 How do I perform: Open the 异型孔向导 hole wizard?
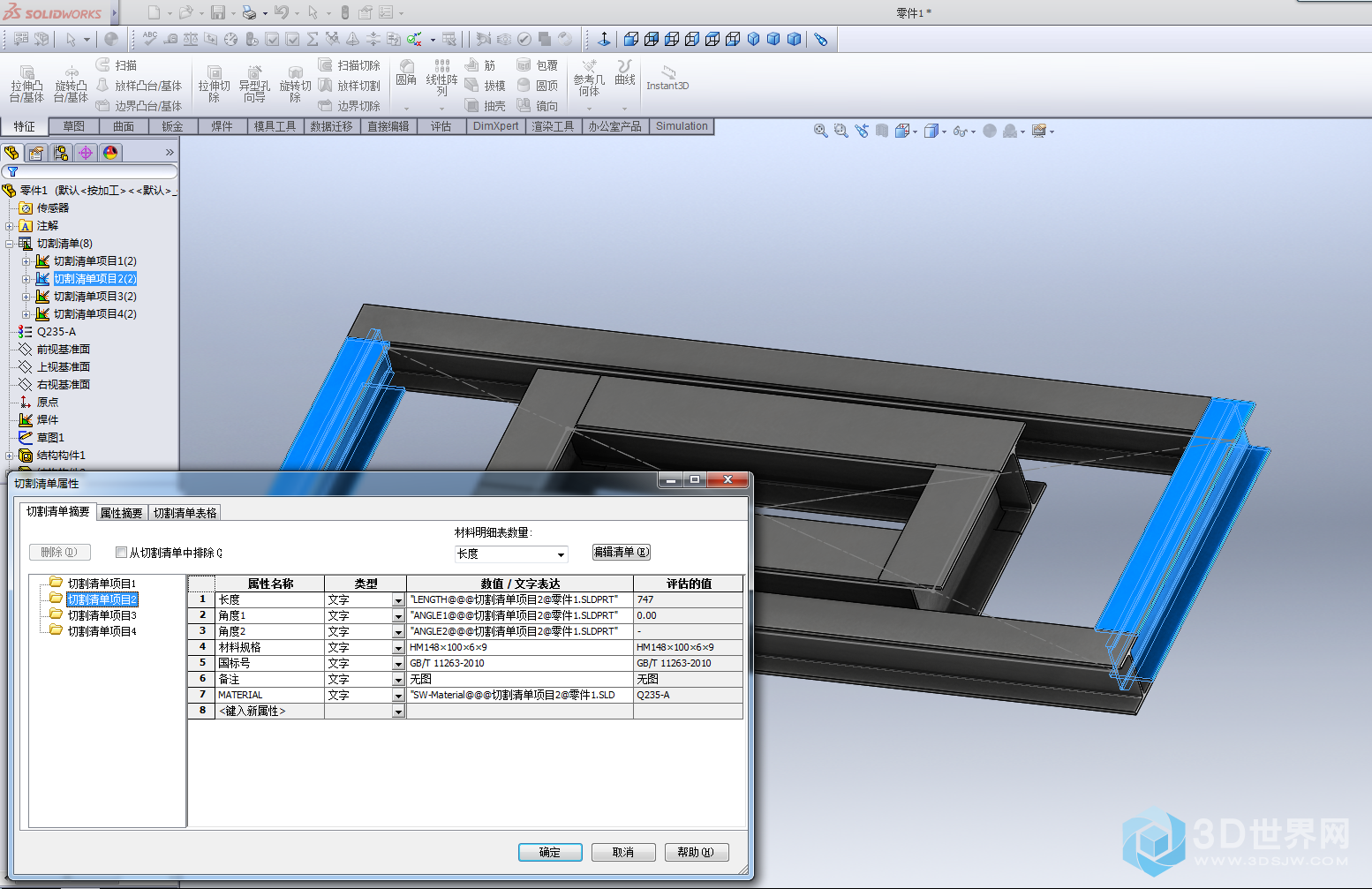[x=254, y=84]
